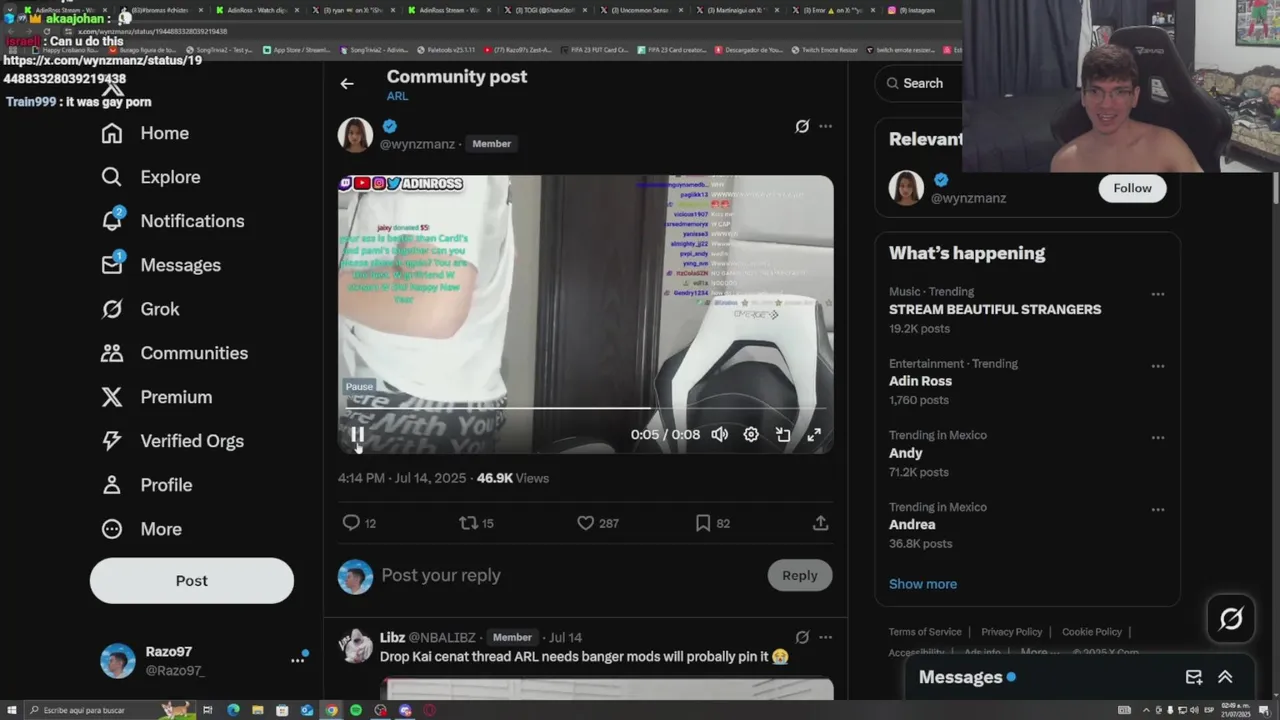The image size is (1280, 720).
Task: Open Privacy Policy link
Action: coord(1011,632)
